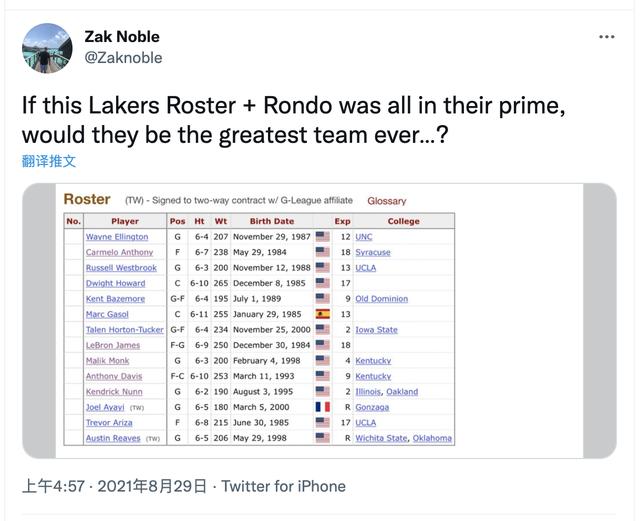Click the Glossary link in the roster
640x521 pixels.
pos(386,201)
